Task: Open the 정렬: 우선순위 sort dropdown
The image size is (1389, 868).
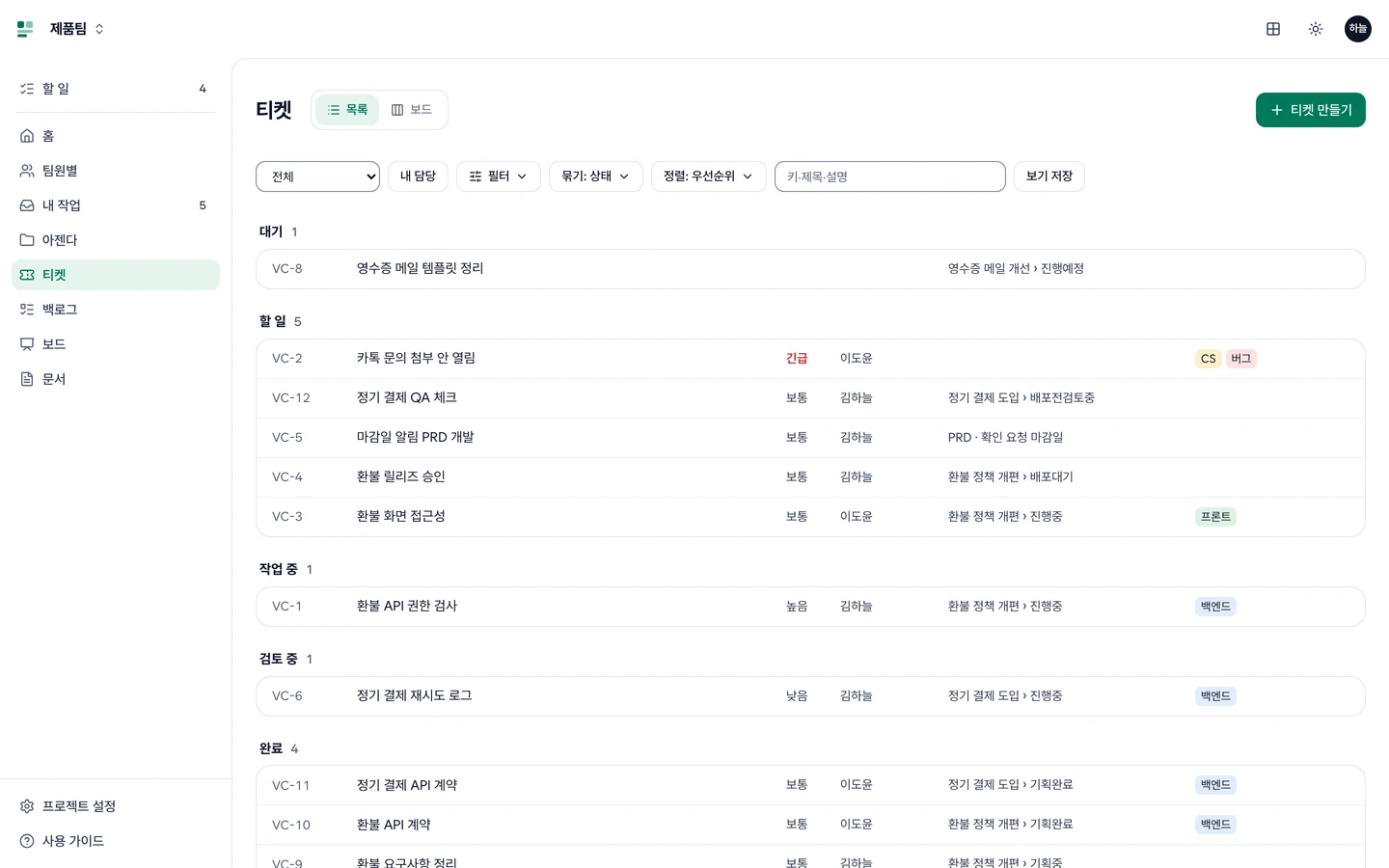Action: [709, 176]
